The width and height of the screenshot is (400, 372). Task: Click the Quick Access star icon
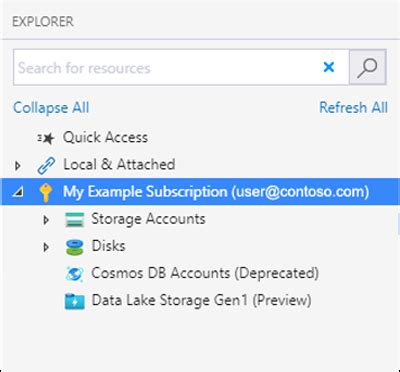pyautogui.click(x=46, y=138)
